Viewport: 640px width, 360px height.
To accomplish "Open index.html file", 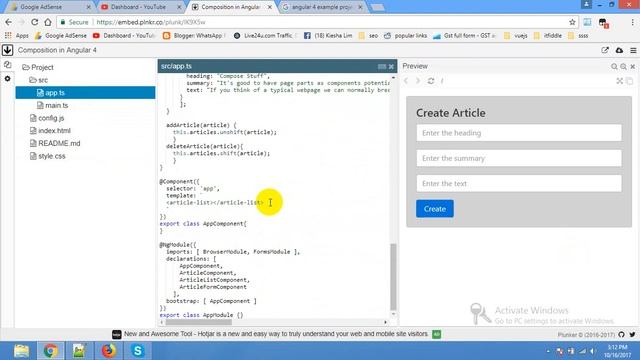I will (50, 131).
